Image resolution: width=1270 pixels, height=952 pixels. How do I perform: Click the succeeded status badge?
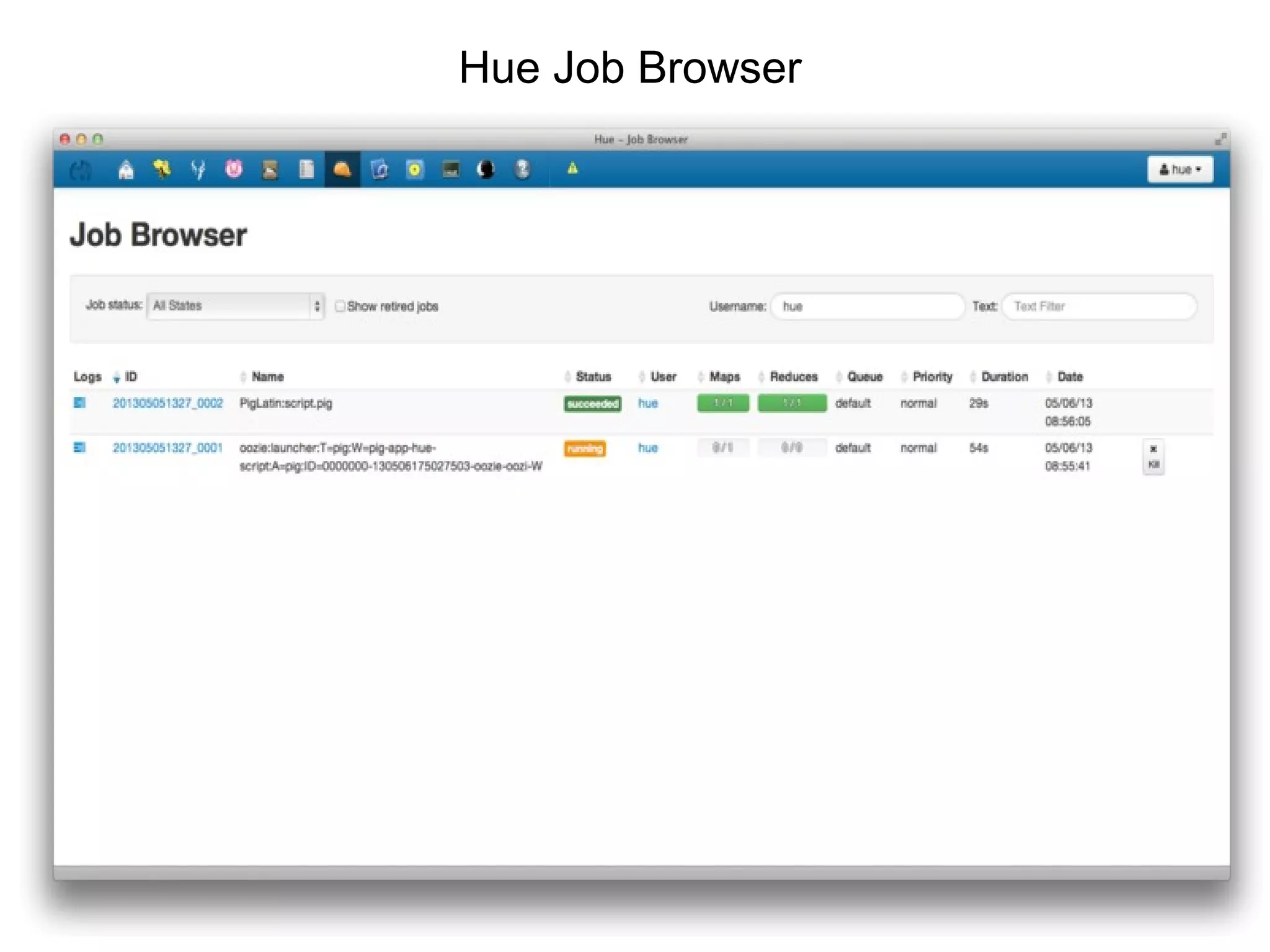592,404
